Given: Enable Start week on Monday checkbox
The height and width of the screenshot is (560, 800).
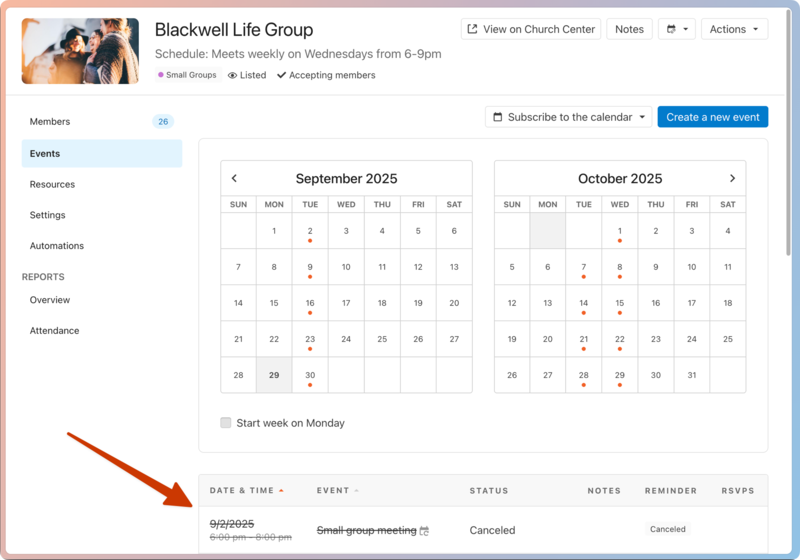Looking at the screenshot, I should tap(226, 423).
